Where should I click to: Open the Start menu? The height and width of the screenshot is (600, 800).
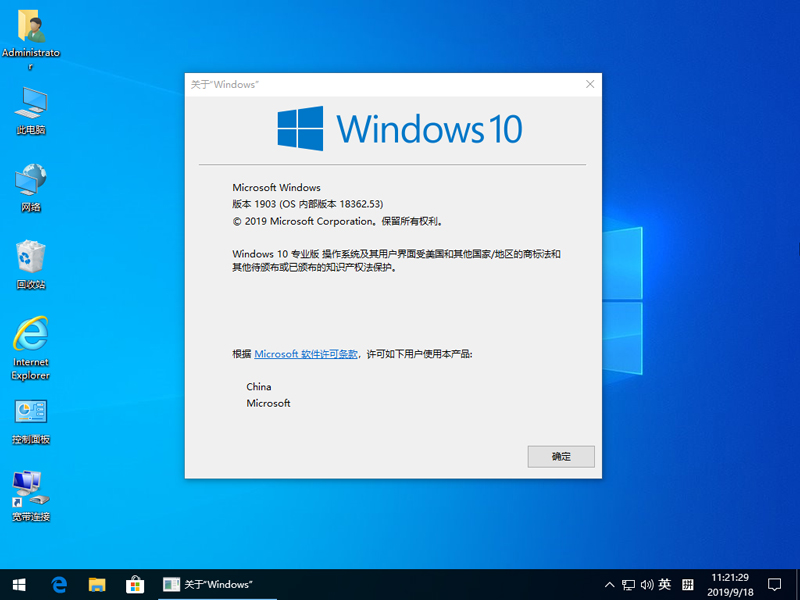pos(19,584)
